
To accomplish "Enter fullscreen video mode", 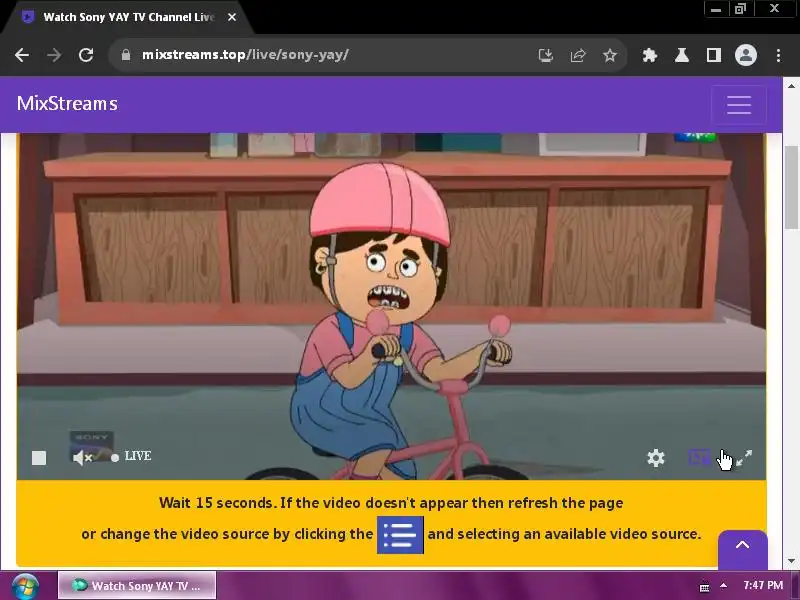I will point(744,458).
